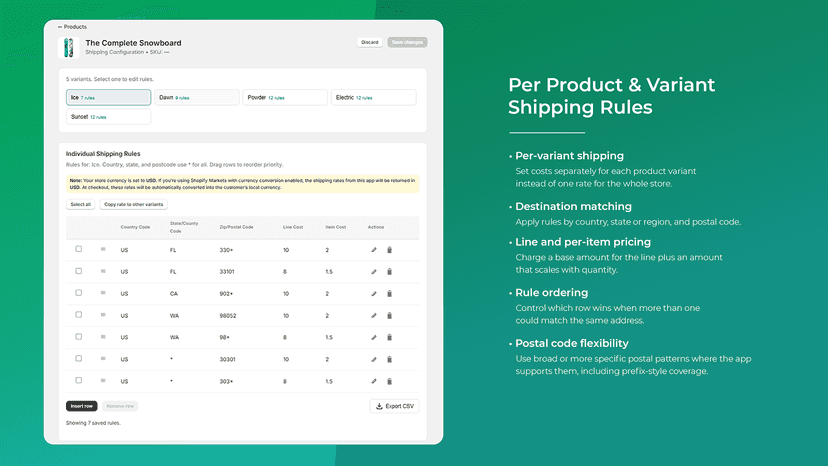Delete the WA 98052 rule with trash icon
The width and height of the screenshot is (828, 466).
click(x=390, y=315)
